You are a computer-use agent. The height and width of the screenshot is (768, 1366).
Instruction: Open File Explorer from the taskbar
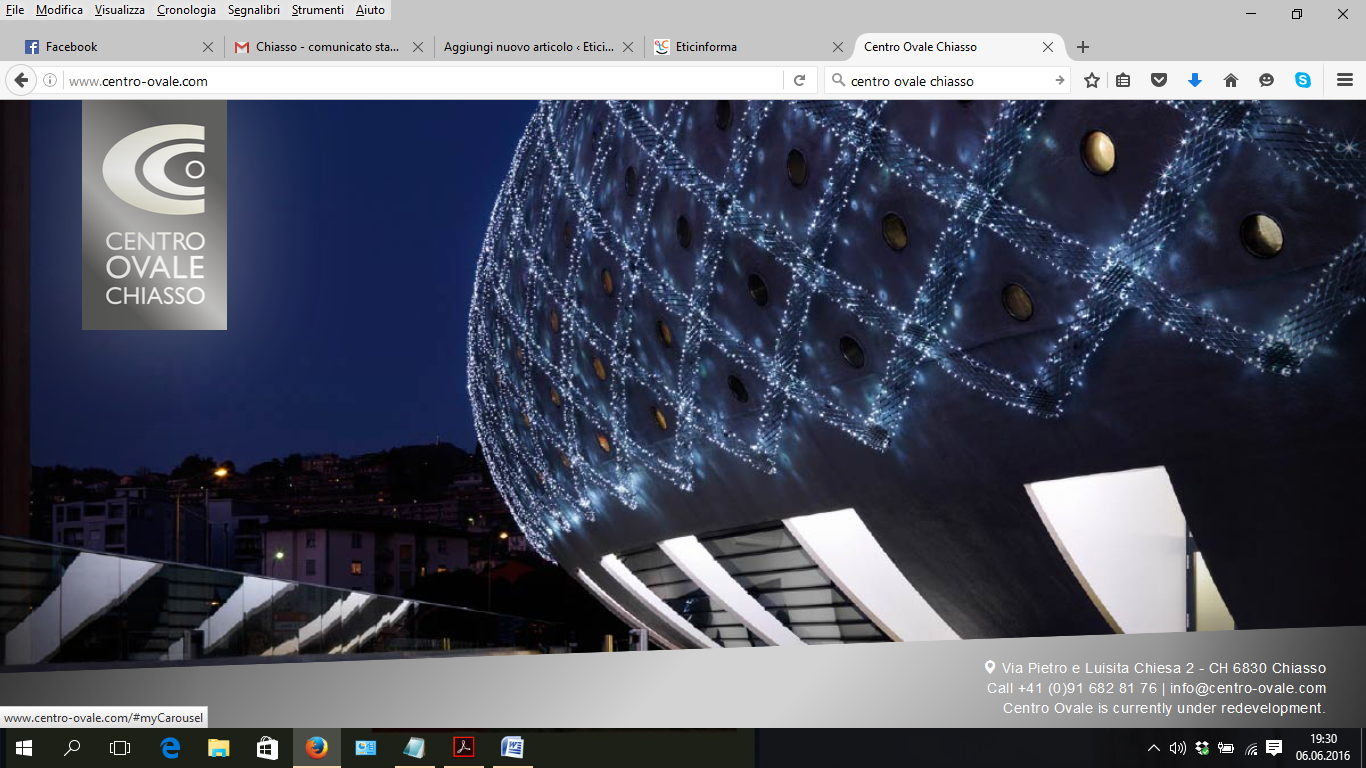point(219,748)
